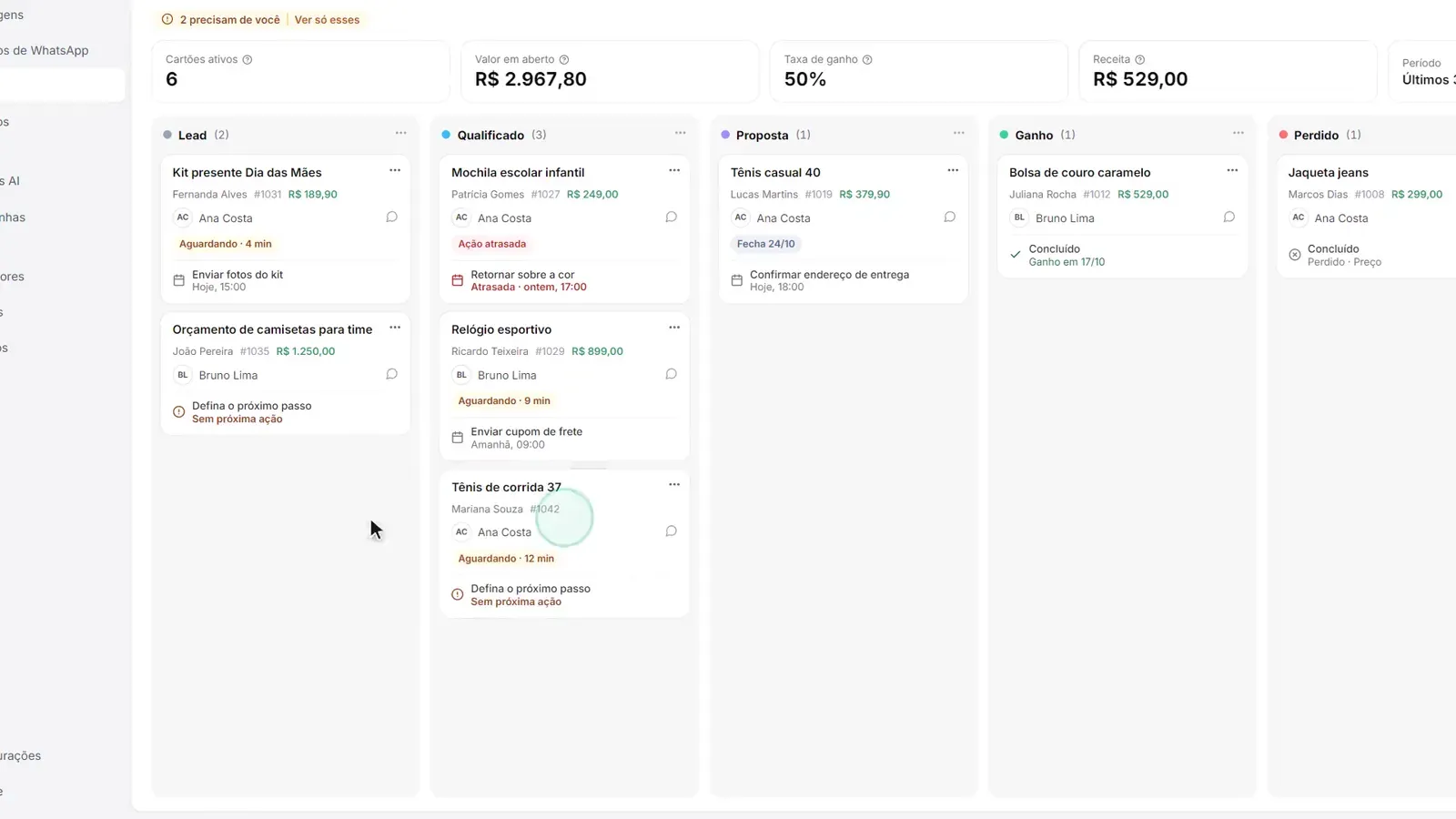Open chat icon on Relógio esportivo card
The image size is (1456, 819).
pyautogui.click(x=671, y=374)
